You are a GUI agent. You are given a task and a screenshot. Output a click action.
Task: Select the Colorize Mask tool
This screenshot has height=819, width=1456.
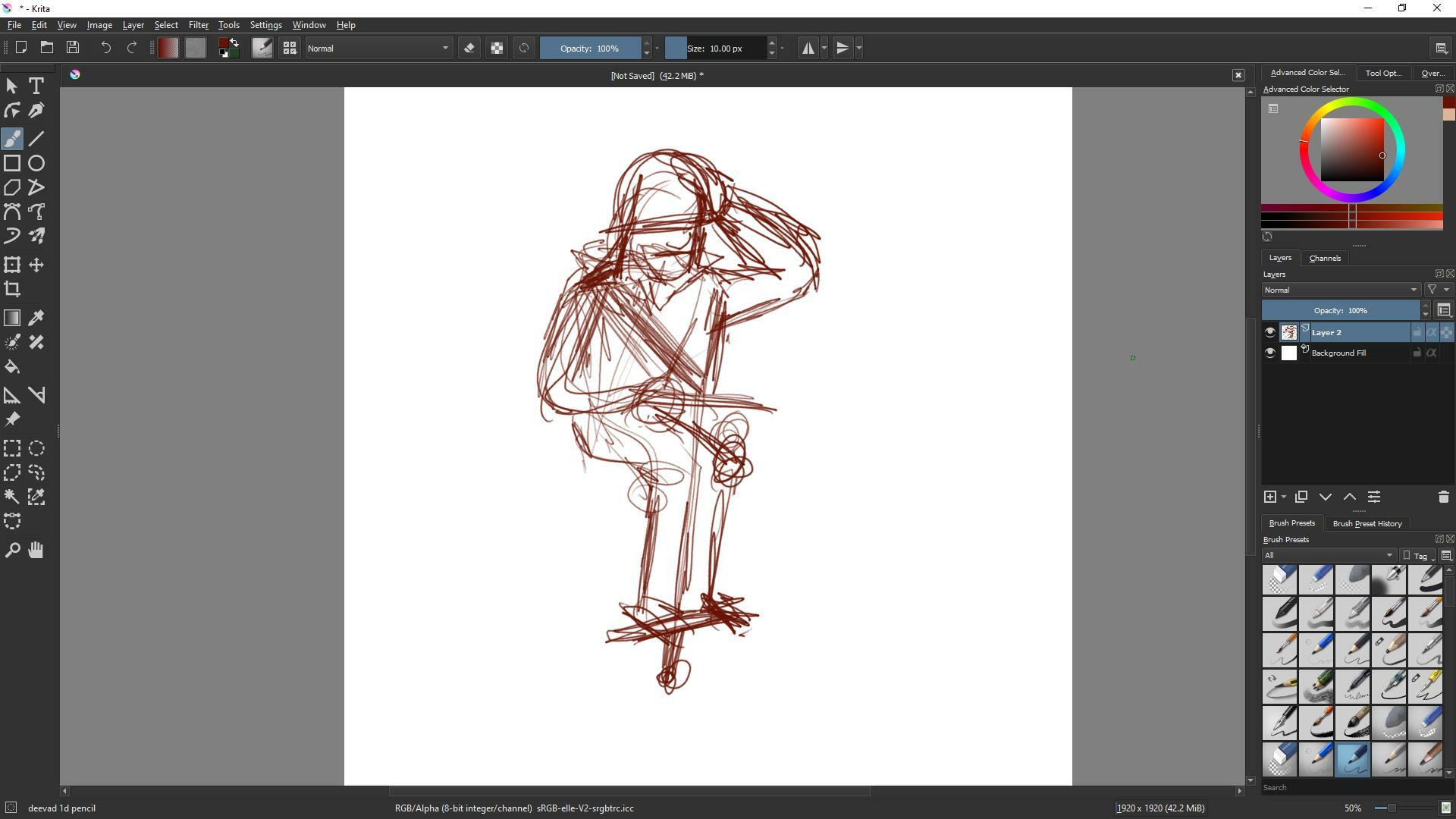pyautogui.click(x=12, y=342)
